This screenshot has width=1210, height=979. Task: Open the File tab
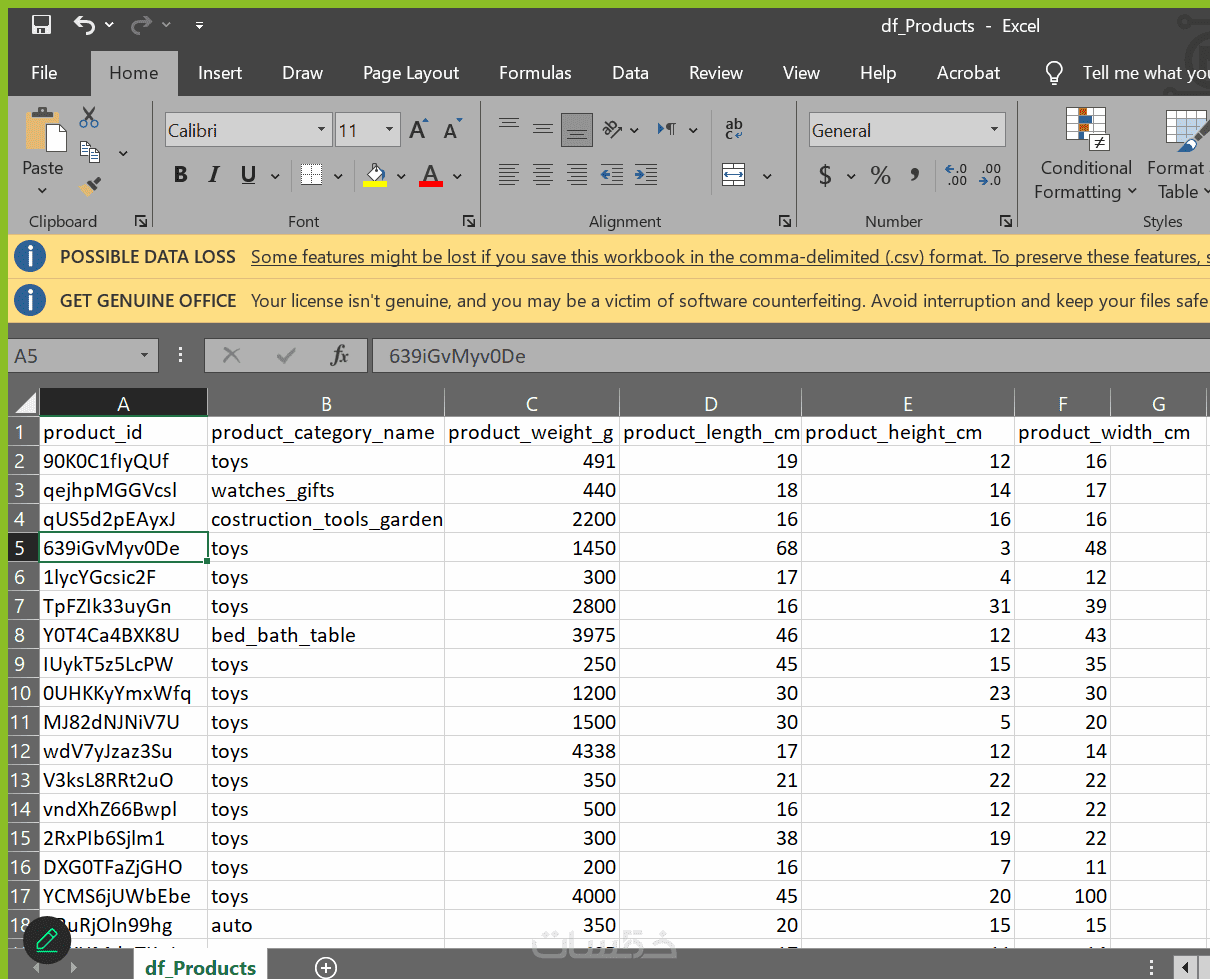point(44,73)
